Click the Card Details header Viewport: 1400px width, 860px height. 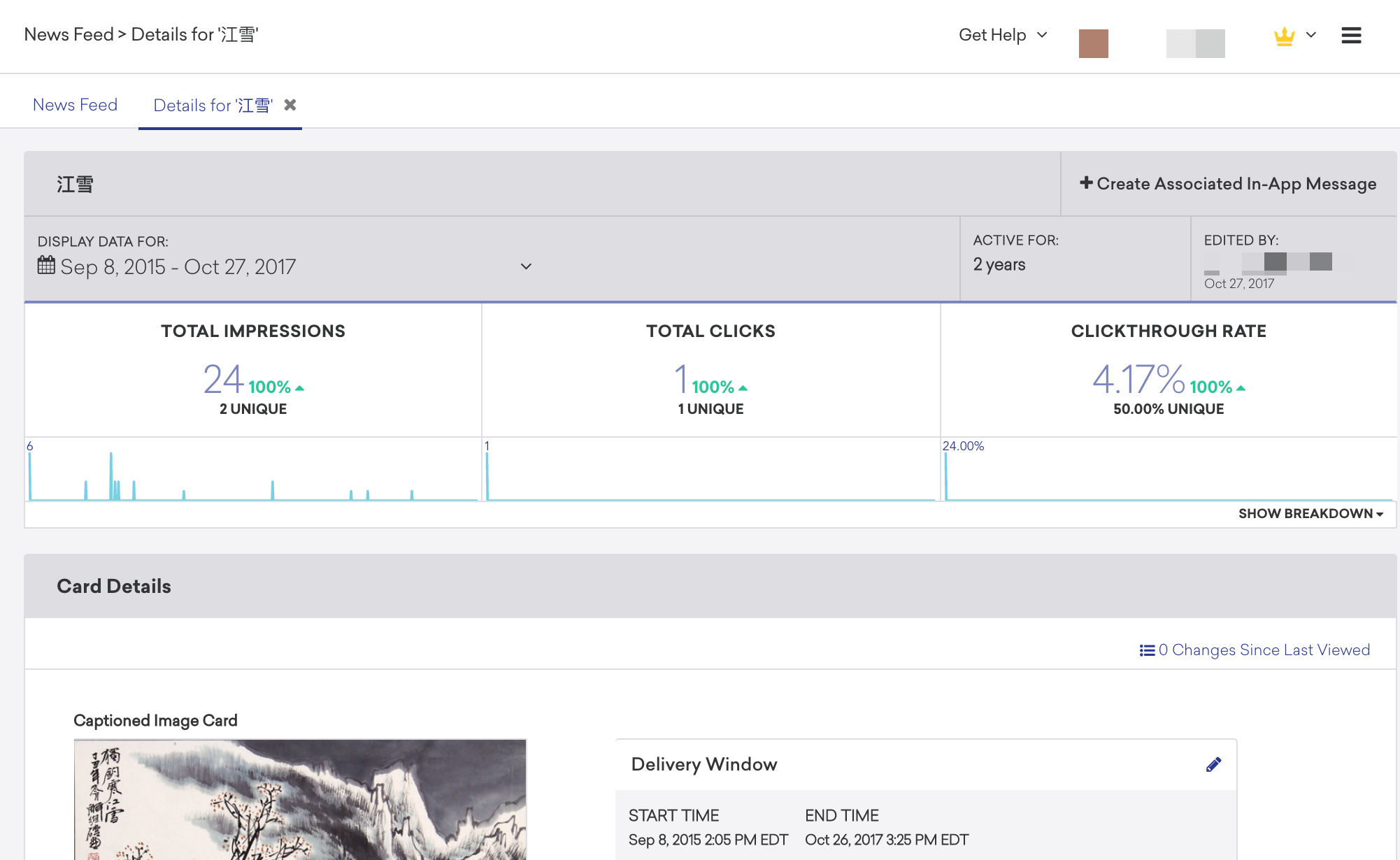tap(114, 586)
